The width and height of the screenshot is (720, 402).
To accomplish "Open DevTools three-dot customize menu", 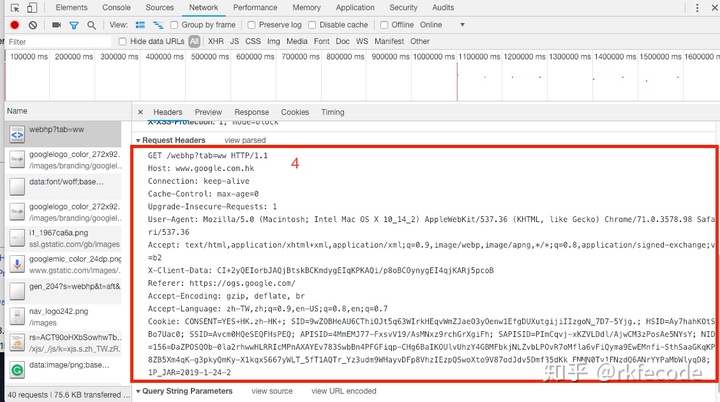I will pos(697,8).
